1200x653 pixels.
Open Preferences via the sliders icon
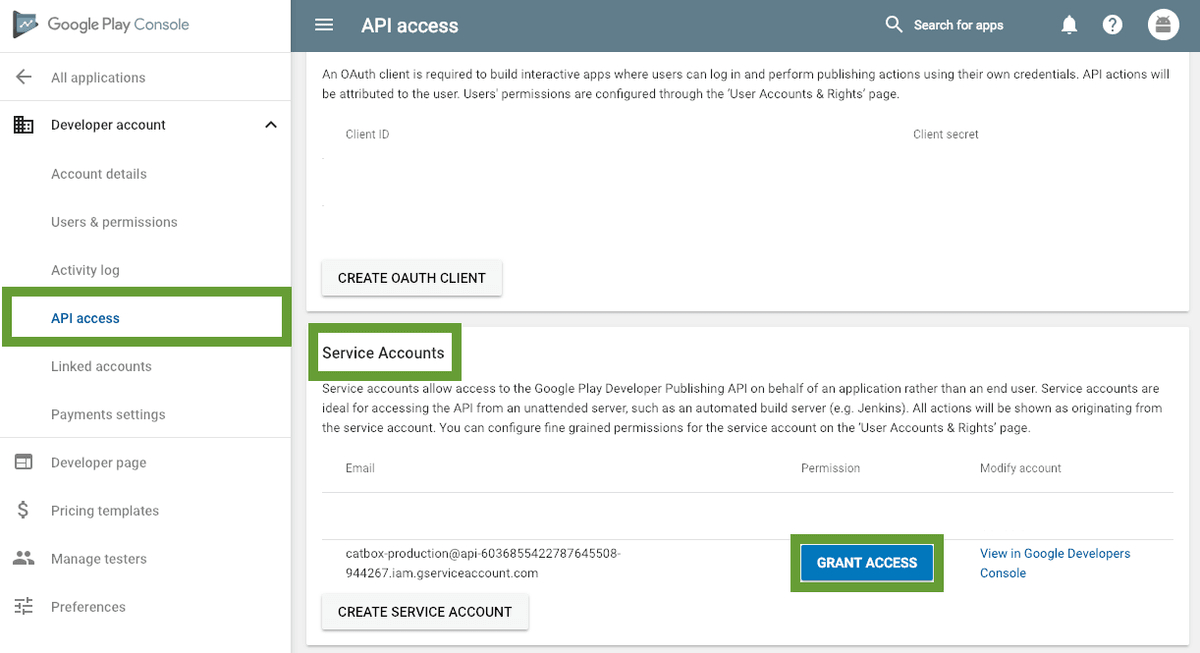(x=23, y=606)
